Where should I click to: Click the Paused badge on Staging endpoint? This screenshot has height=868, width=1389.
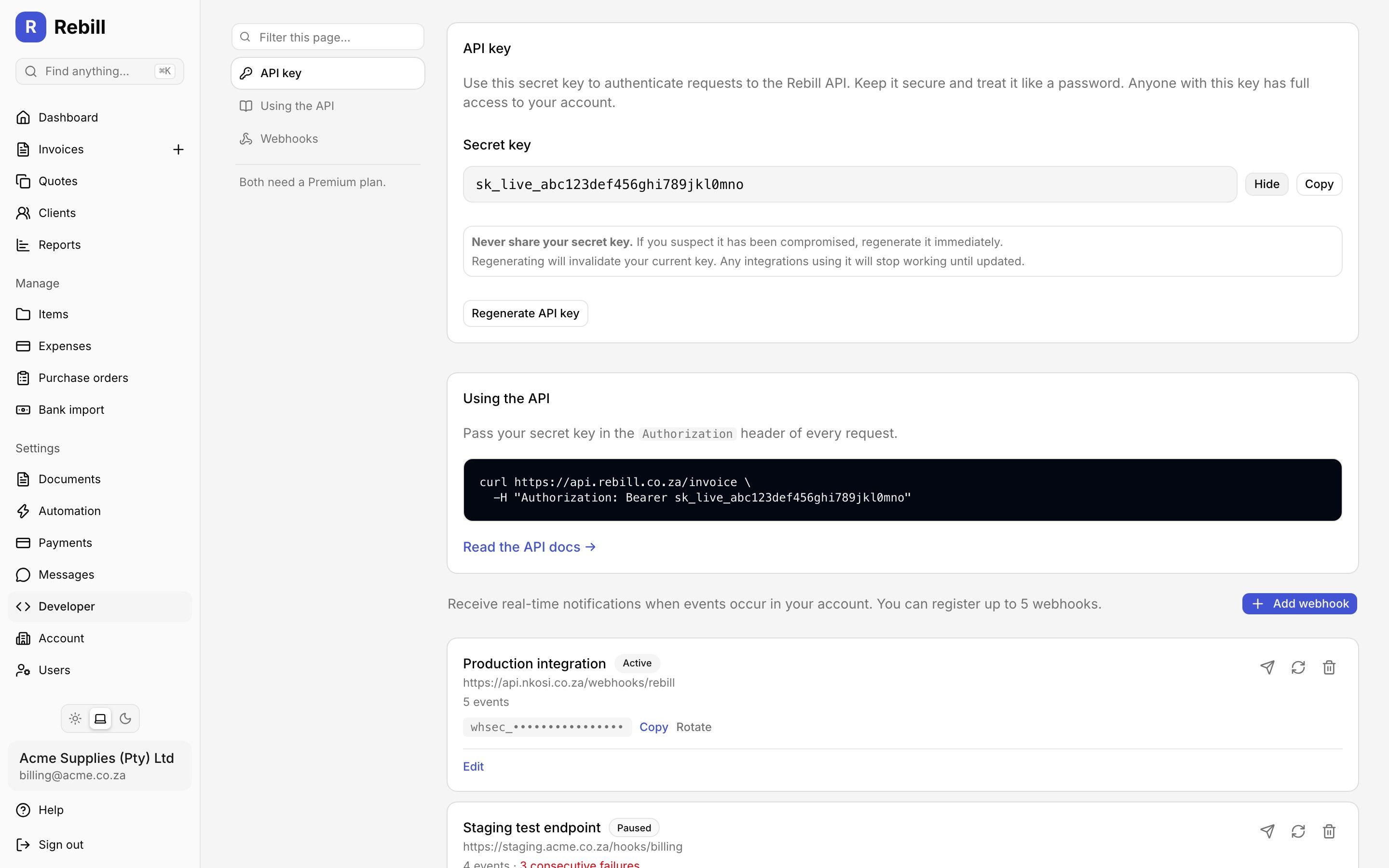tap(634, 828)
